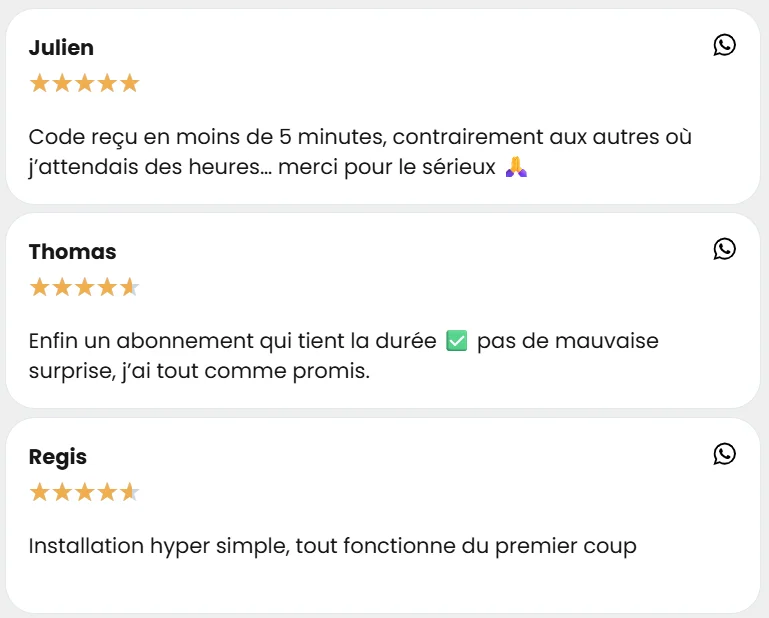The height and width of the screenshot is (618, 769).
Task: Click the first star of Julien's rating
Action: click(40, 83)
